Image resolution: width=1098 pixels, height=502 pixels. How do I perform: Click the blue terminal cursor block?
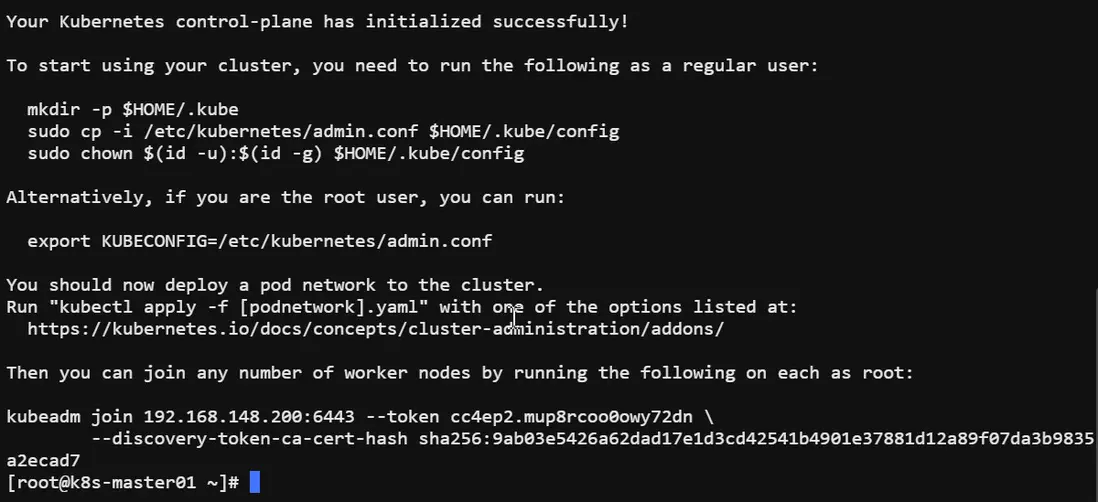(x=255, y=482)
